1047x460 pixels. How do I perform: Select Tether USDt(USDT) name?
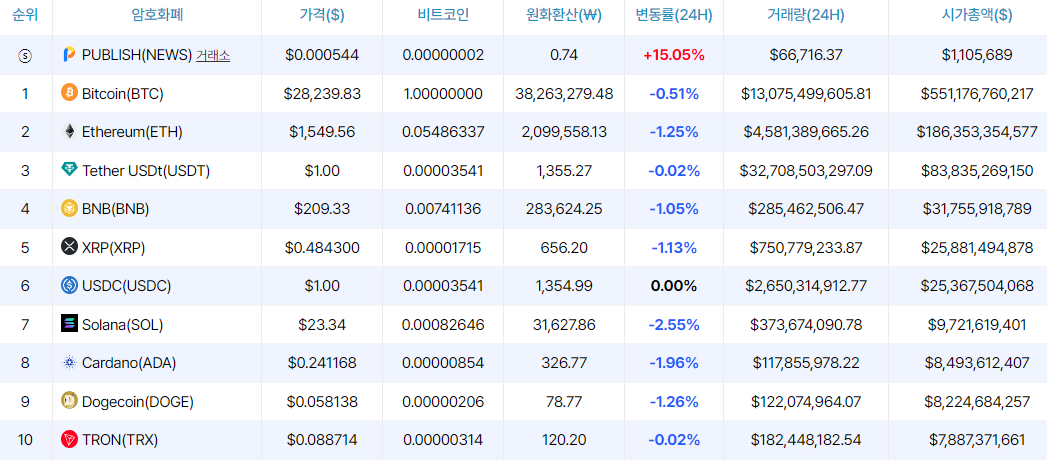tap(146, 171)
